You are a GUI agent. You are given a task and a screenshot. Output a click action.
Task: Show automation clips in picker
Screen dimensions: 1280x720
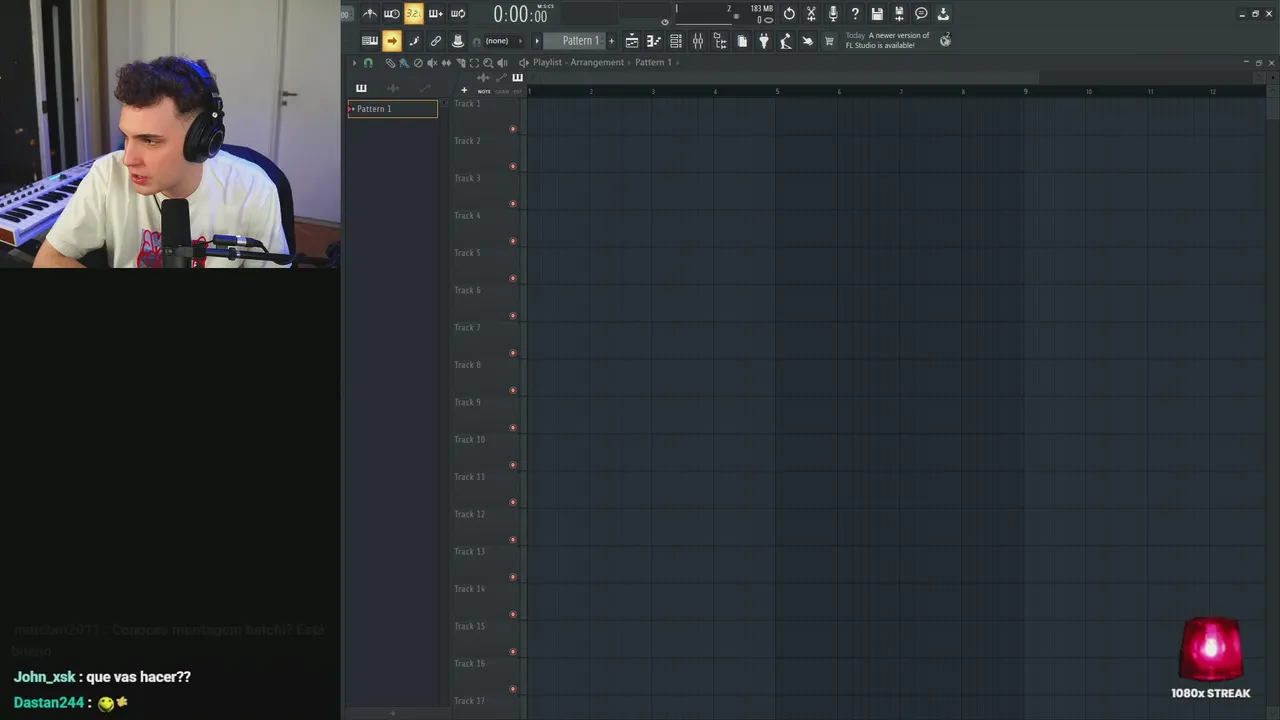(425, 88)
